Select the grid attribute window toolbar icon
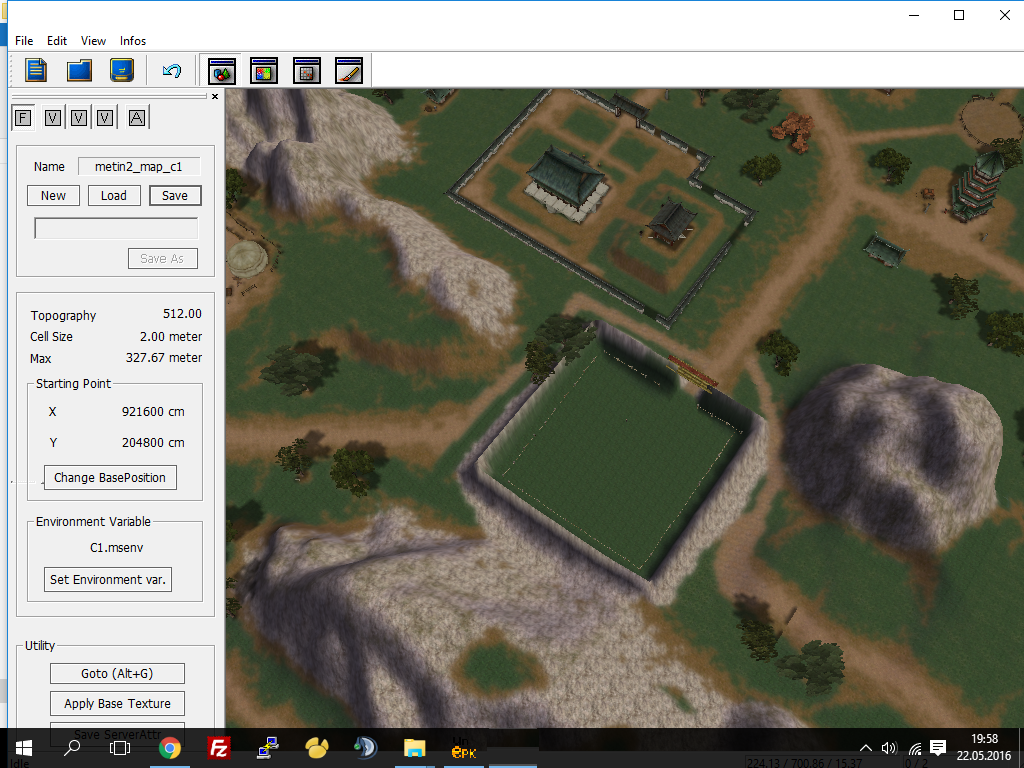The width and height of the screenshot is (1024, 768). (306, 71)
